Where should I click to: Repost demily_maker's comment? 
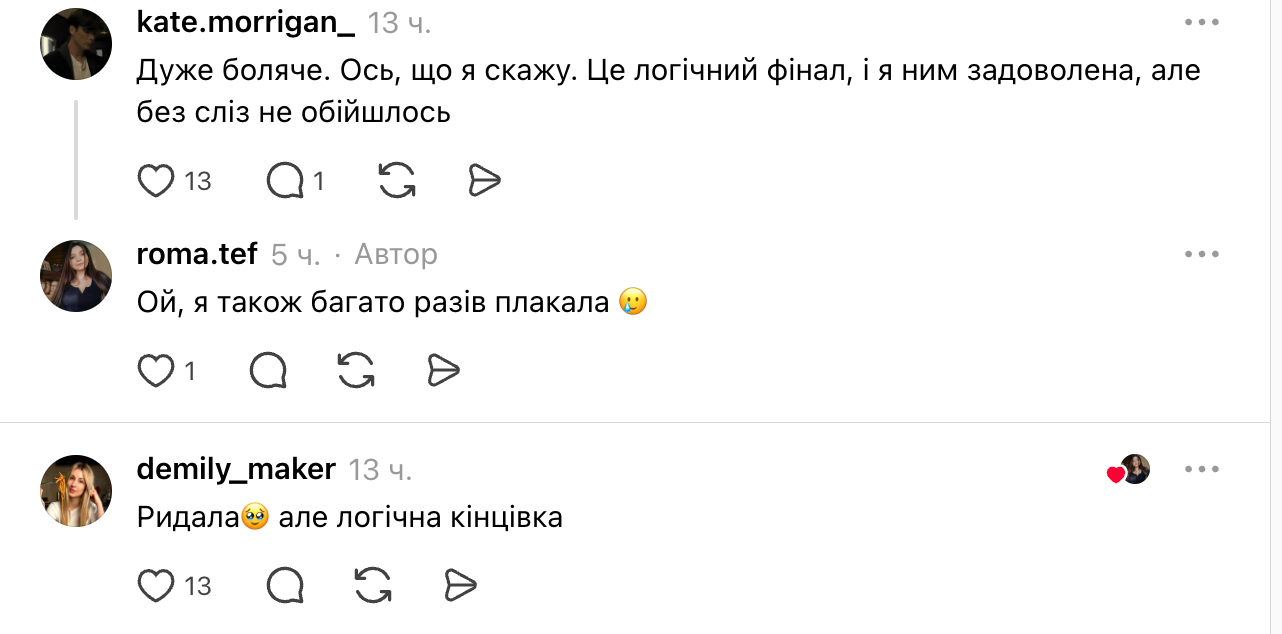[x=373, y=585]
